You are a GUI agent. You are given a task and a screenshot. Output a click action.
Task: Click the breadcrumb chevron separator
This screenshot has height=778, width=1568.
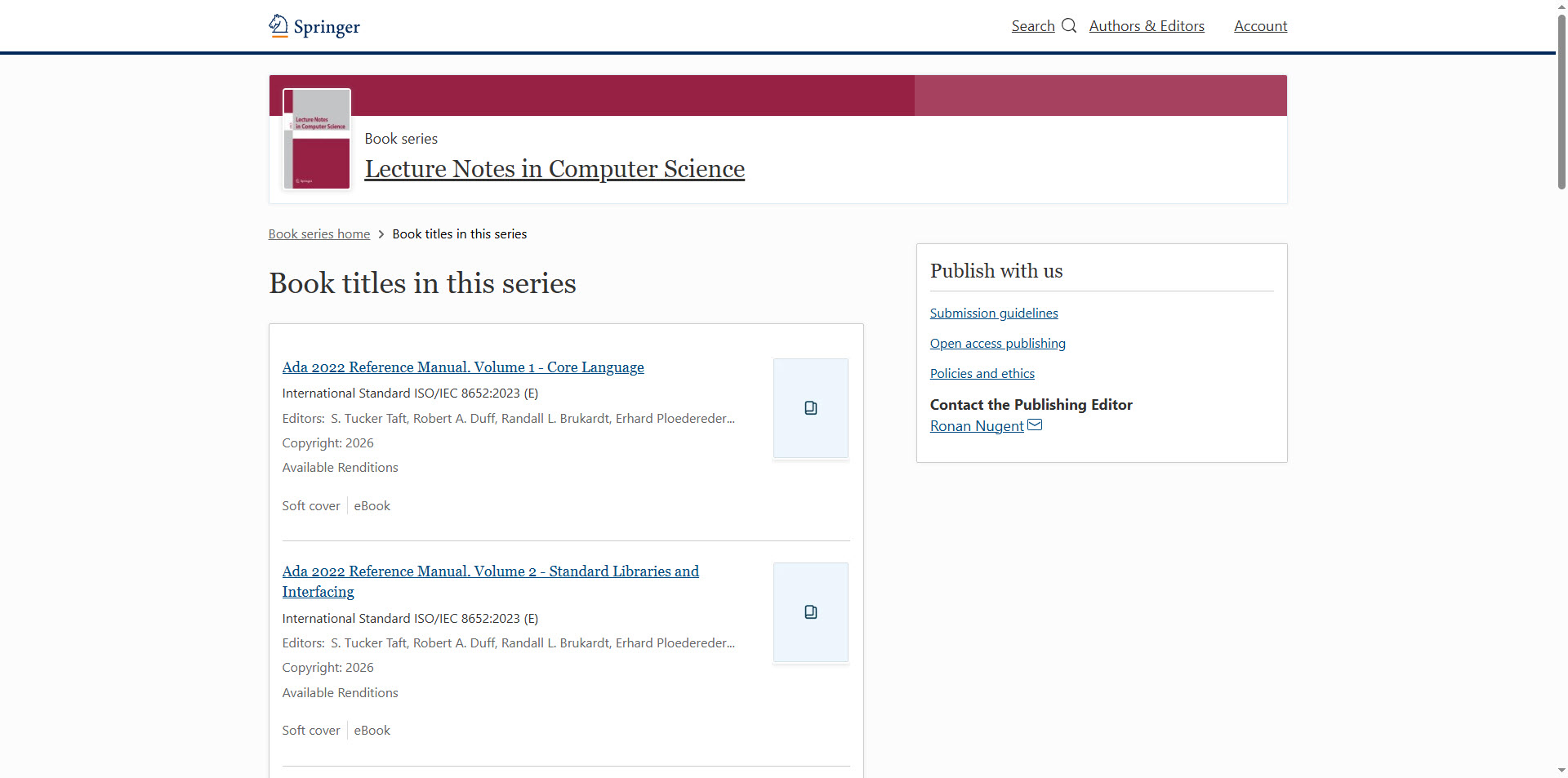(x=381, y=234)
